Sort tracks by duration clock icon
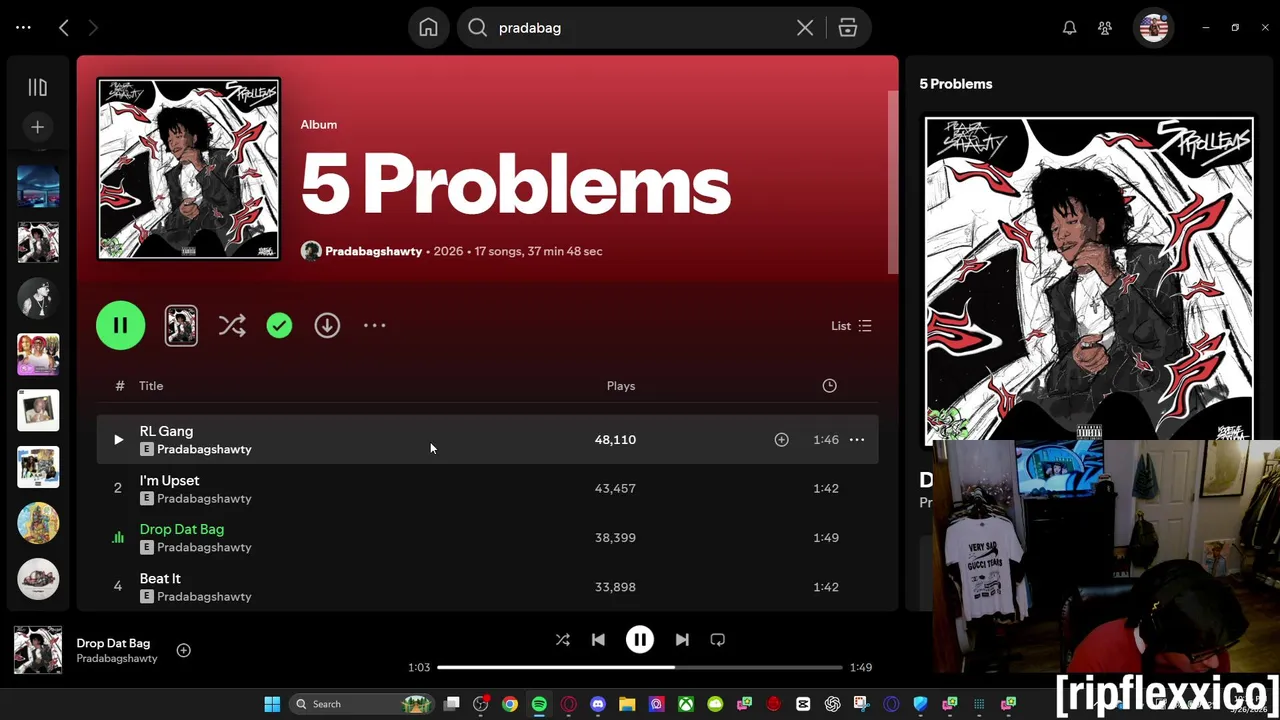 829,386
